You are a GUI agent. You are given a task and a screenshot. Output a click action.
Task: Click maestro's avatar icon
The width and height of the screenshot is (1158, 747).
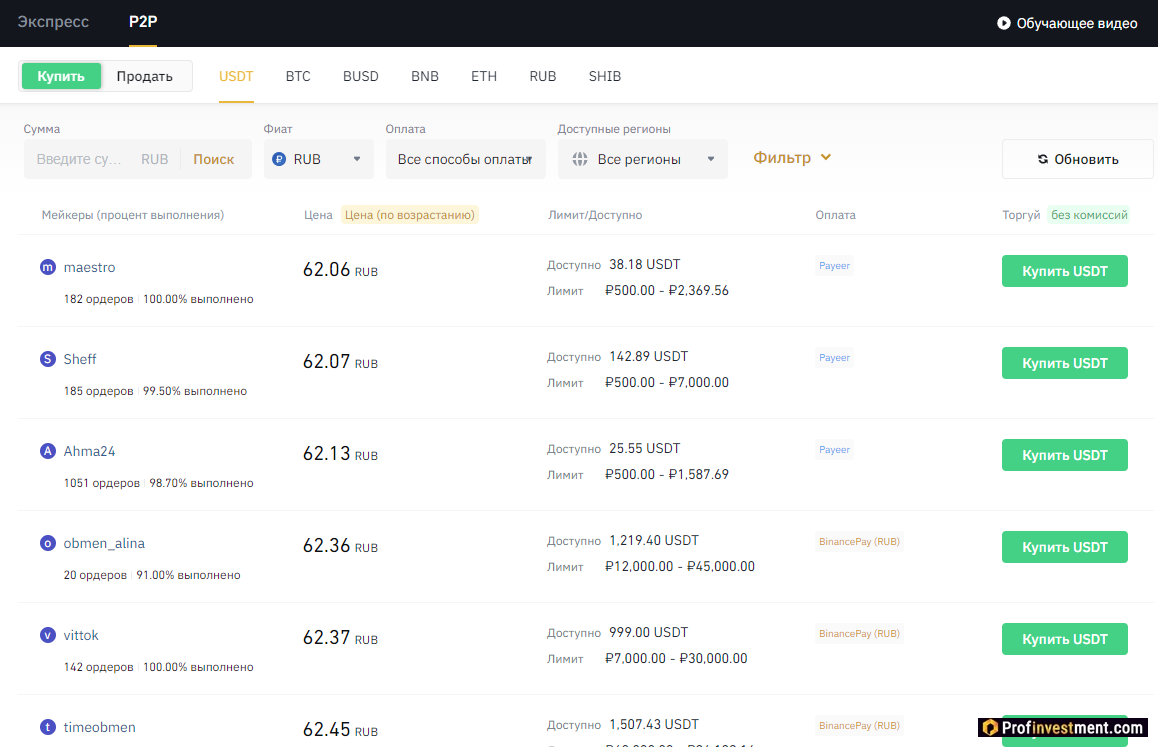[48, 267]
